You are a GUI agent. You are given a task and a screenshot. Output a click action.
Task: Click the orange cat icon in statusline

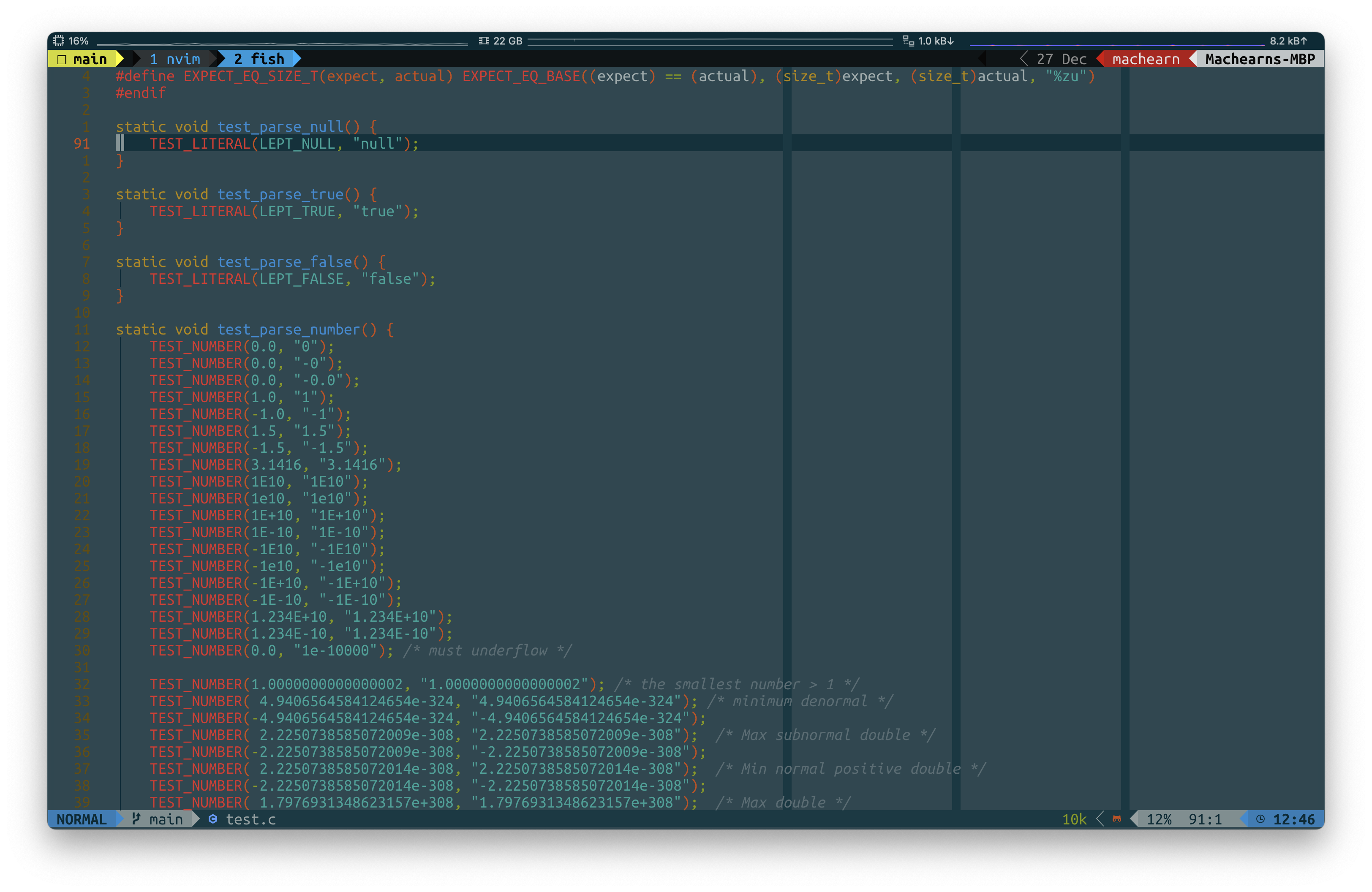pyautogui.click(x=1116, y=819)
